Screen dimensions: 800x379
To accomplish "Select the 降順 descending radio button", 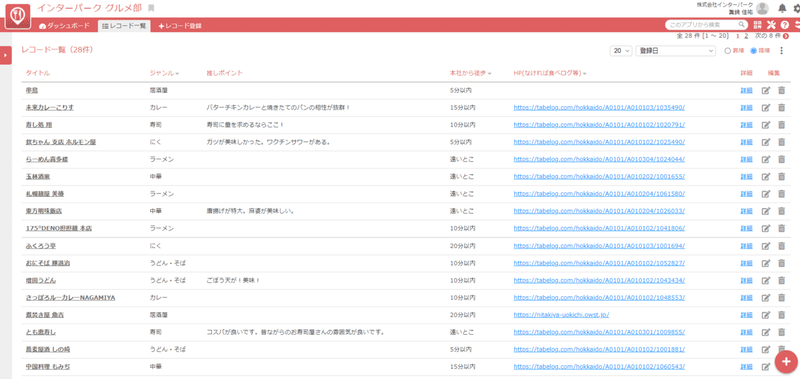I will click(753, 50).
